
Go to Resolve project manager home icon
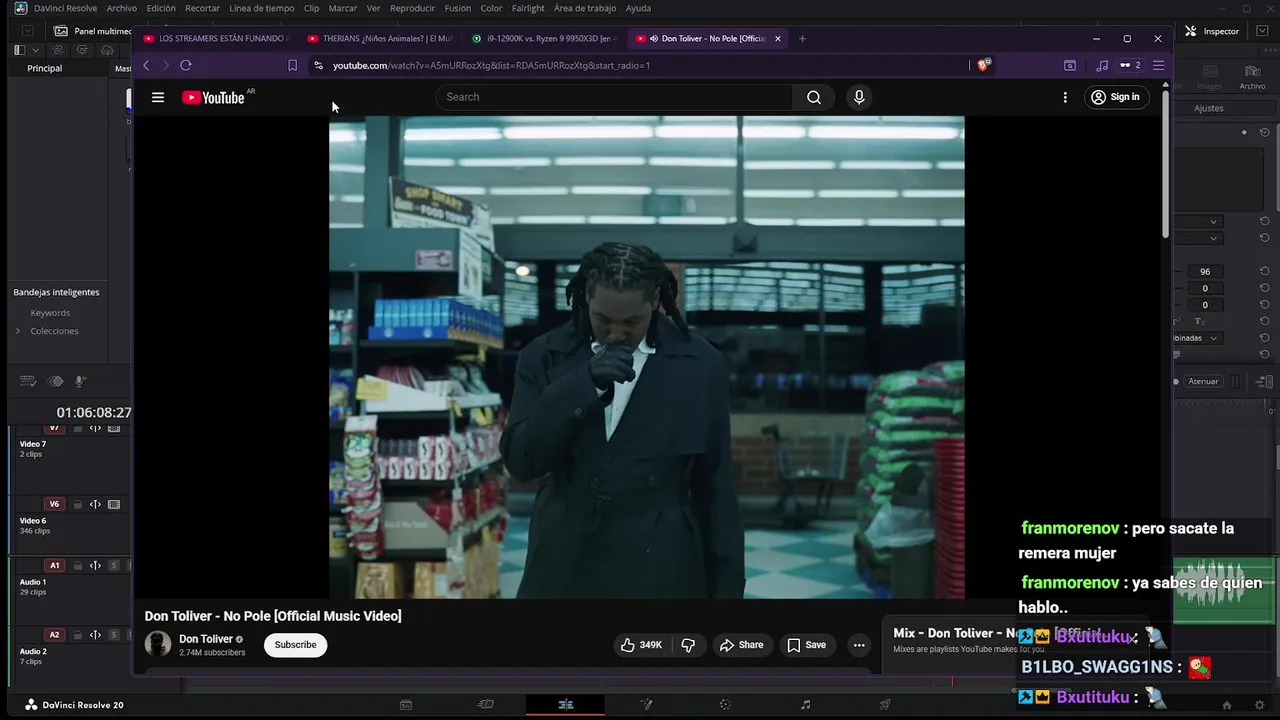1227,705
